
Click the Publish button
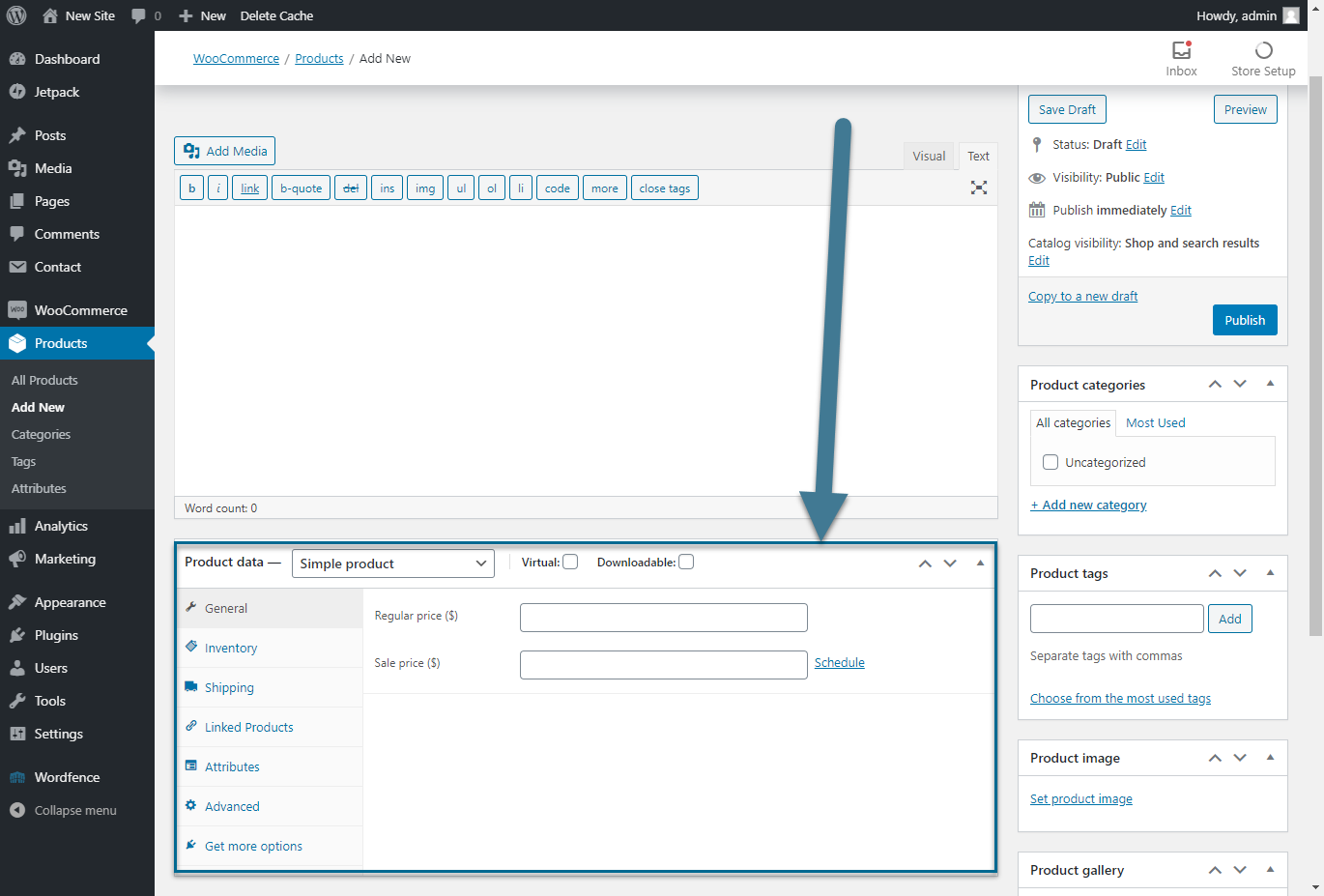click(1245, 320)
